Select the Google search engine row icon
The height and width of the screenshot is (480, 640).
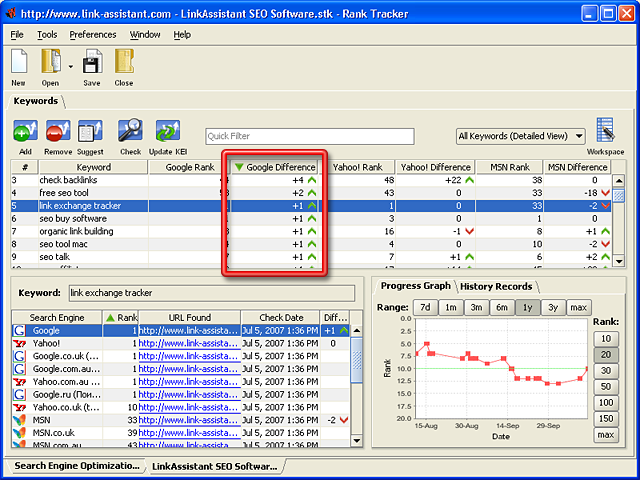pos(19,331)
